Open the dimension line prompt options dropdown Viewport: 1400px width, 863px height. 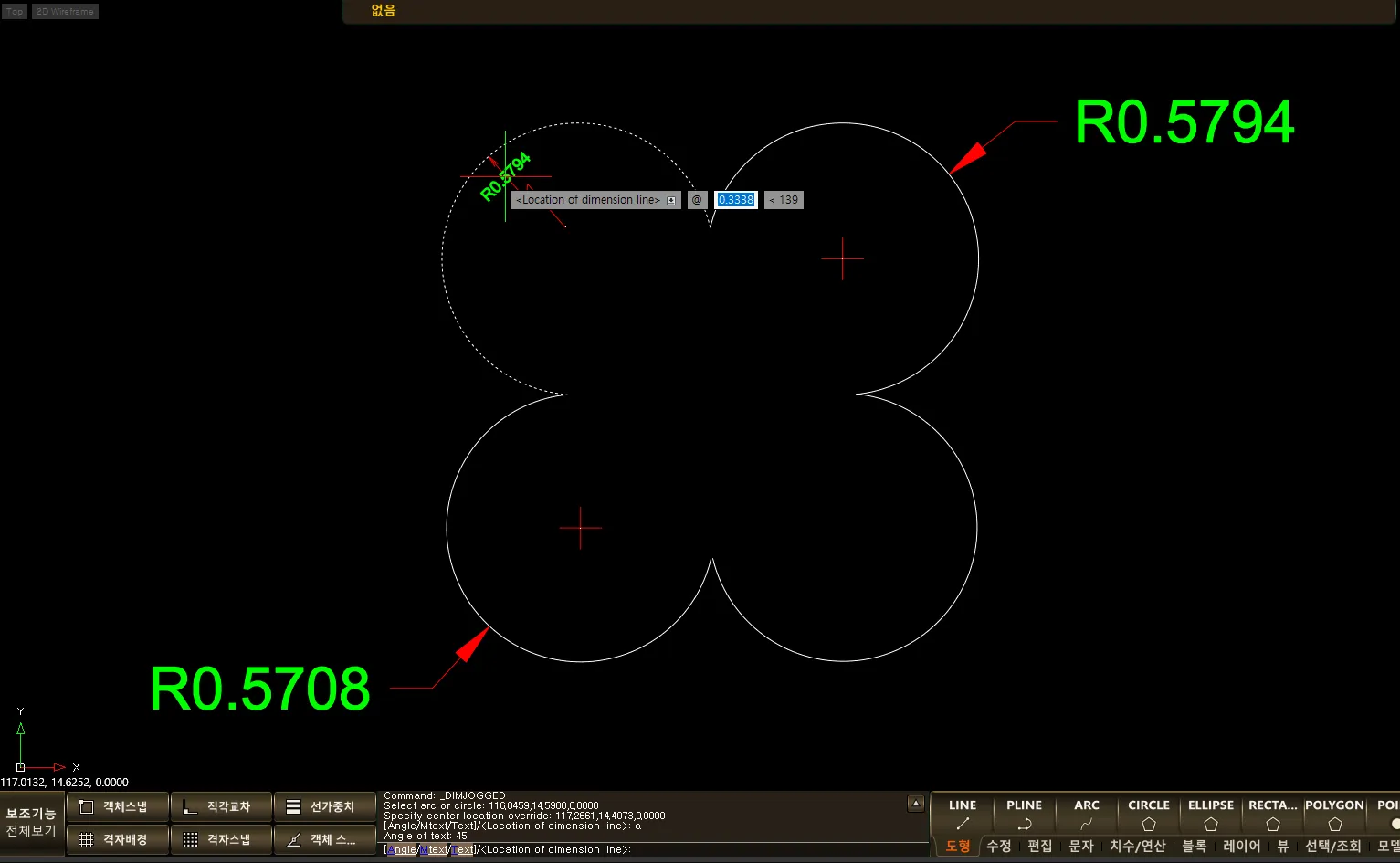pos(671,200)
